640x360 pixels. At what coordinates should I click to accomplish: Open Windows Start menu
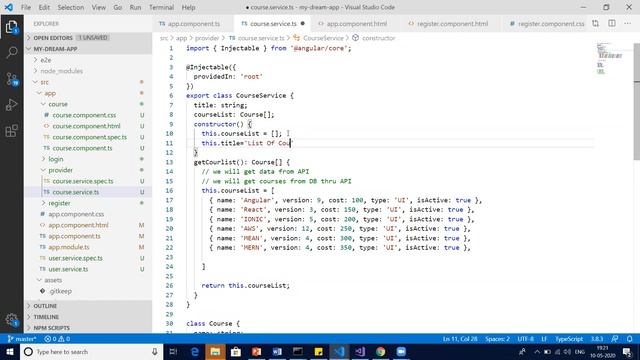[10, 352]
